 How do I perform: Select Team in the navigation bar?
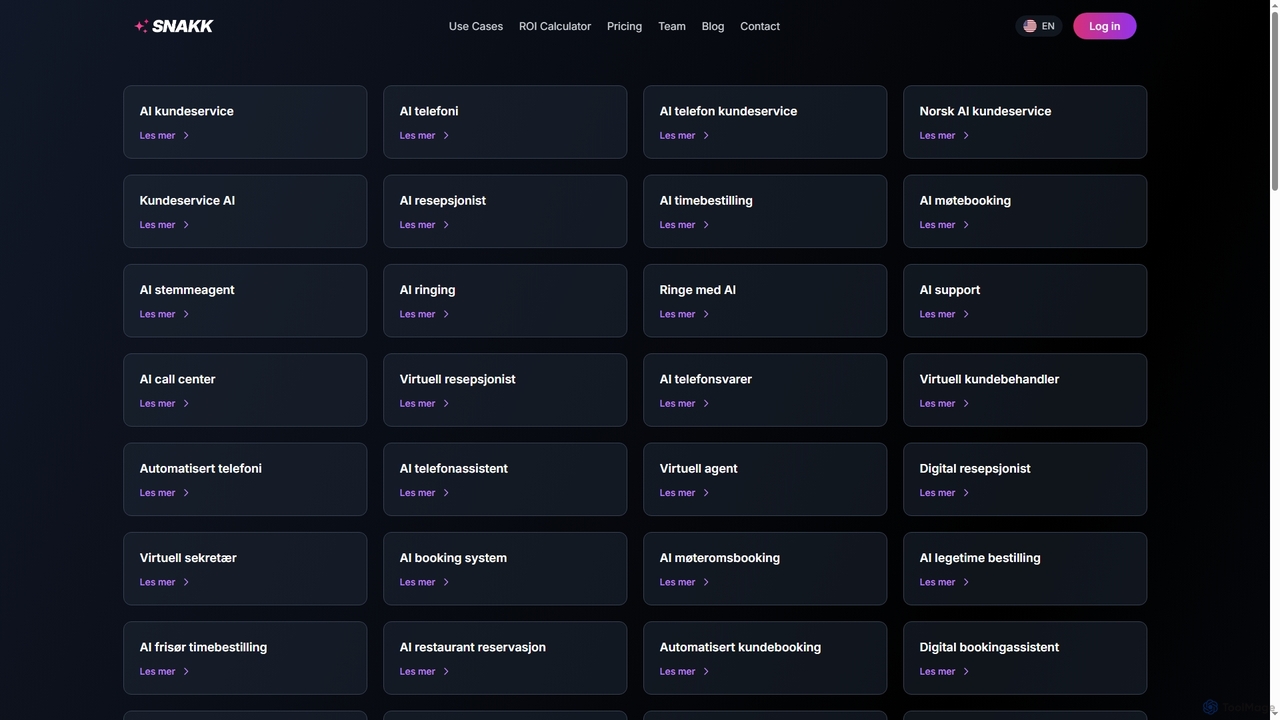tap(672, 26)
